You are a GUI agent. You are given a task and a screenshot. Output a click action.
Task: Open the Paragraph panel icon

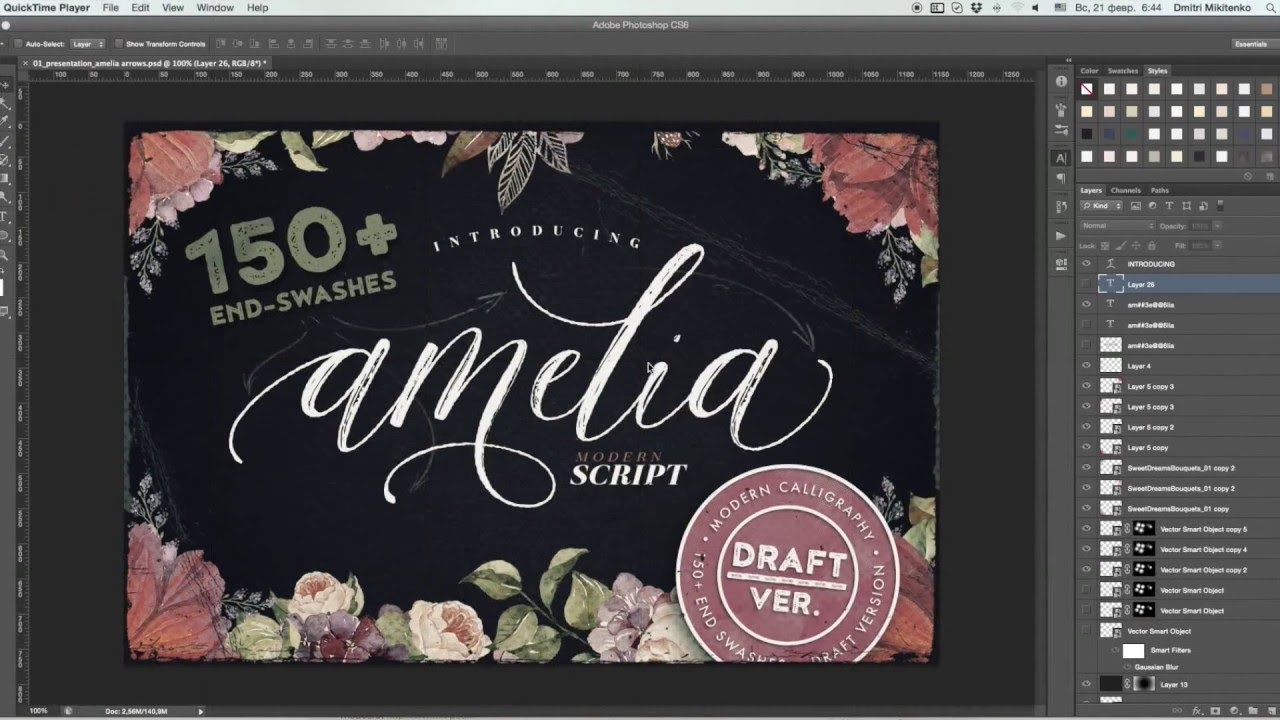coord(1061,179)
